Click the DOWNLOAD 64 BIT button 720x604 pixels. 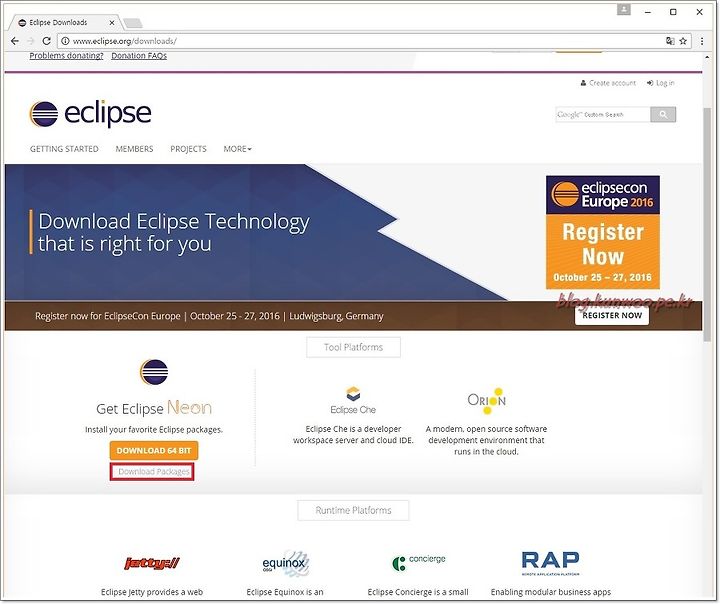tap(154, 451)
